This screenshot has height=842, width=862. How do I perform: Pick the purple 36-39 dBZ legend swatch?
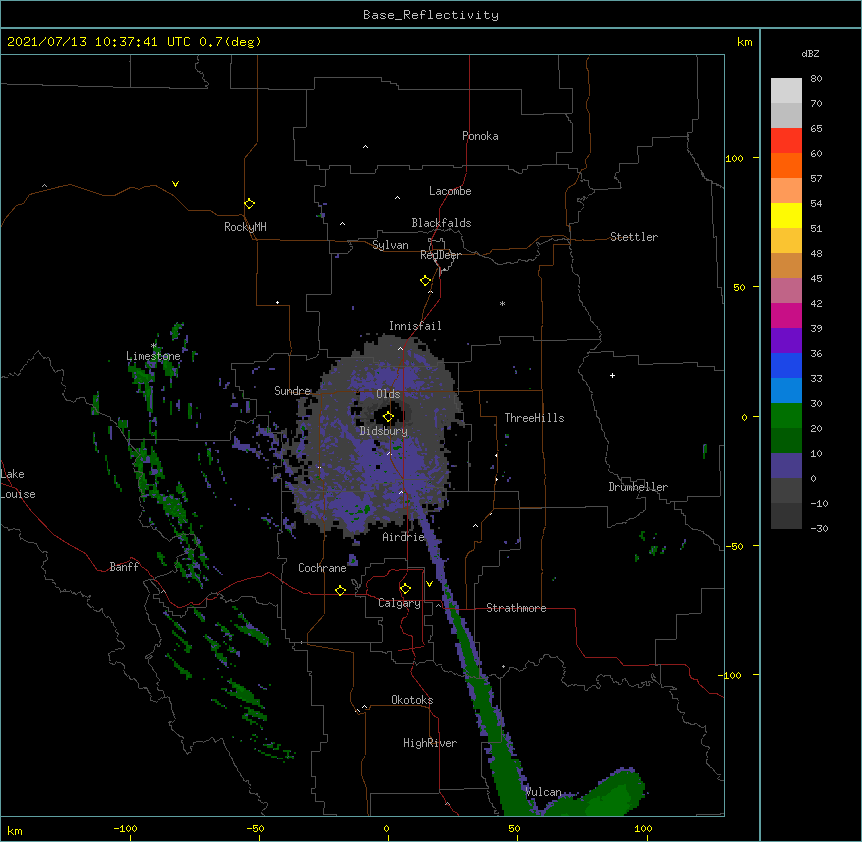pyautogui.click(x=786, y=340)
